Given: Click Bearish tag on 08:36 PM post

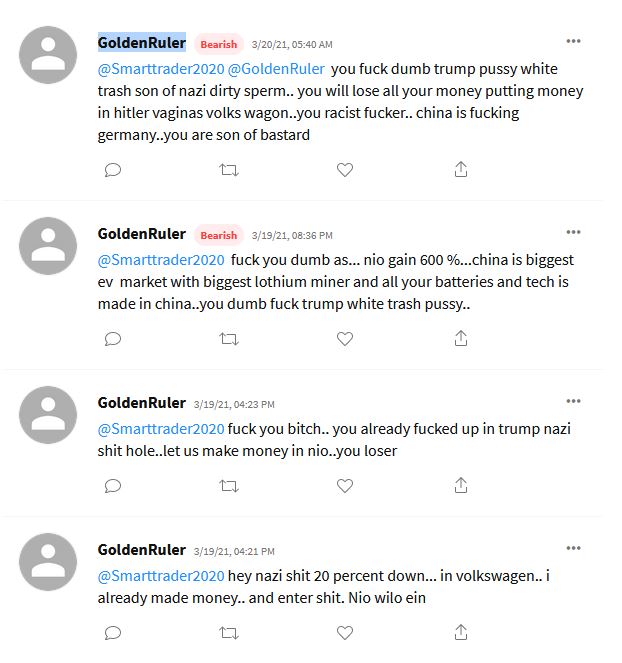Looking at the screenshot, I should (218, 235).
